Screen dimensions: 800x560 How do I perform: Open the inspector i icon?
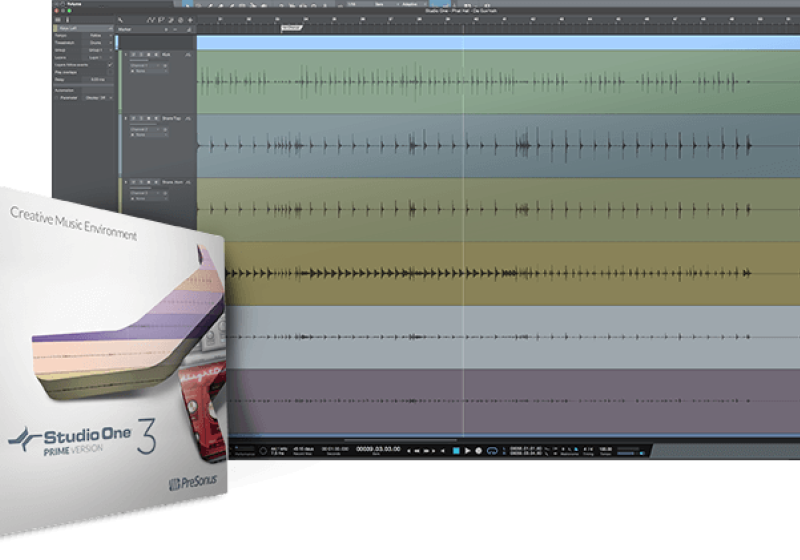point(67,20)
